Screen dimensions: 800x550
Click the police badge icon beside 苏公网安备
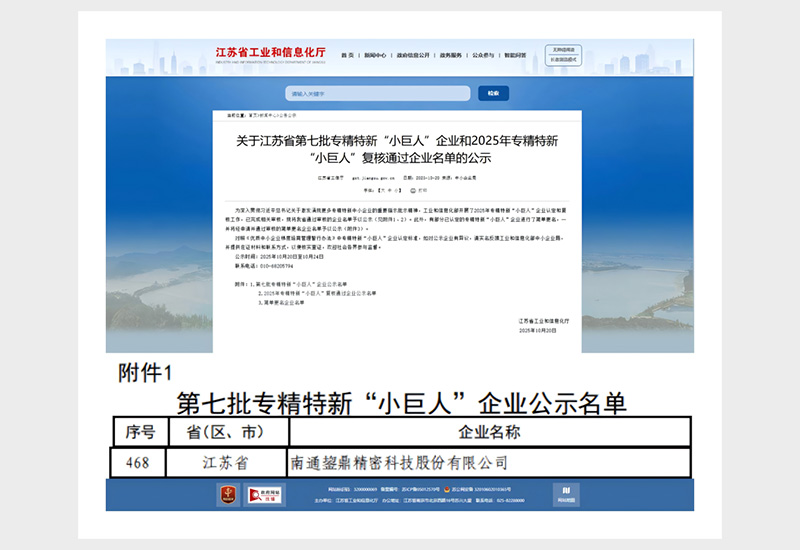coord(447,489)
